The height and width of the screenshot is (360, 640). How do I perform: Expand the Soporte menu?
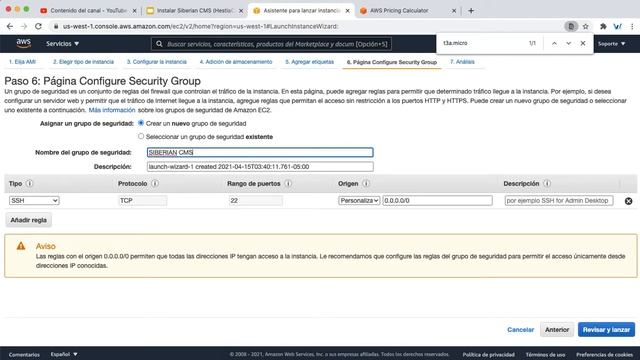tap(611, 44)
